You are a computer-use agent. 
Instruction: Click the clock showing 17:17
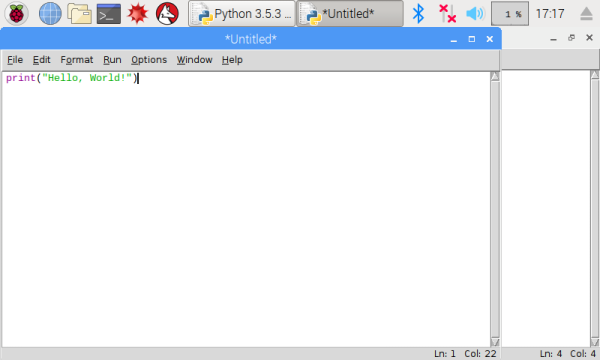550,14
